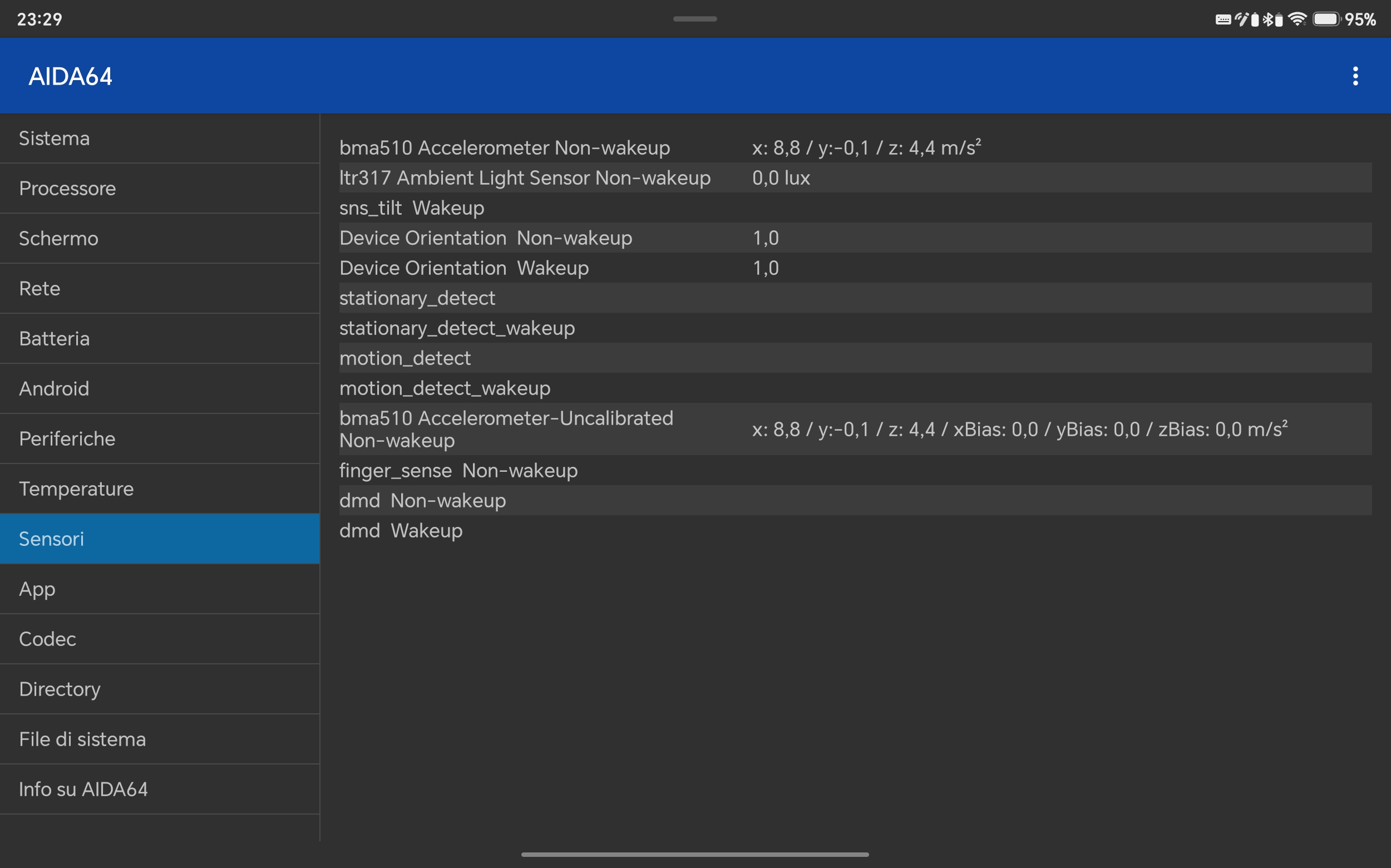Open the Directory section

coord(160,689)
